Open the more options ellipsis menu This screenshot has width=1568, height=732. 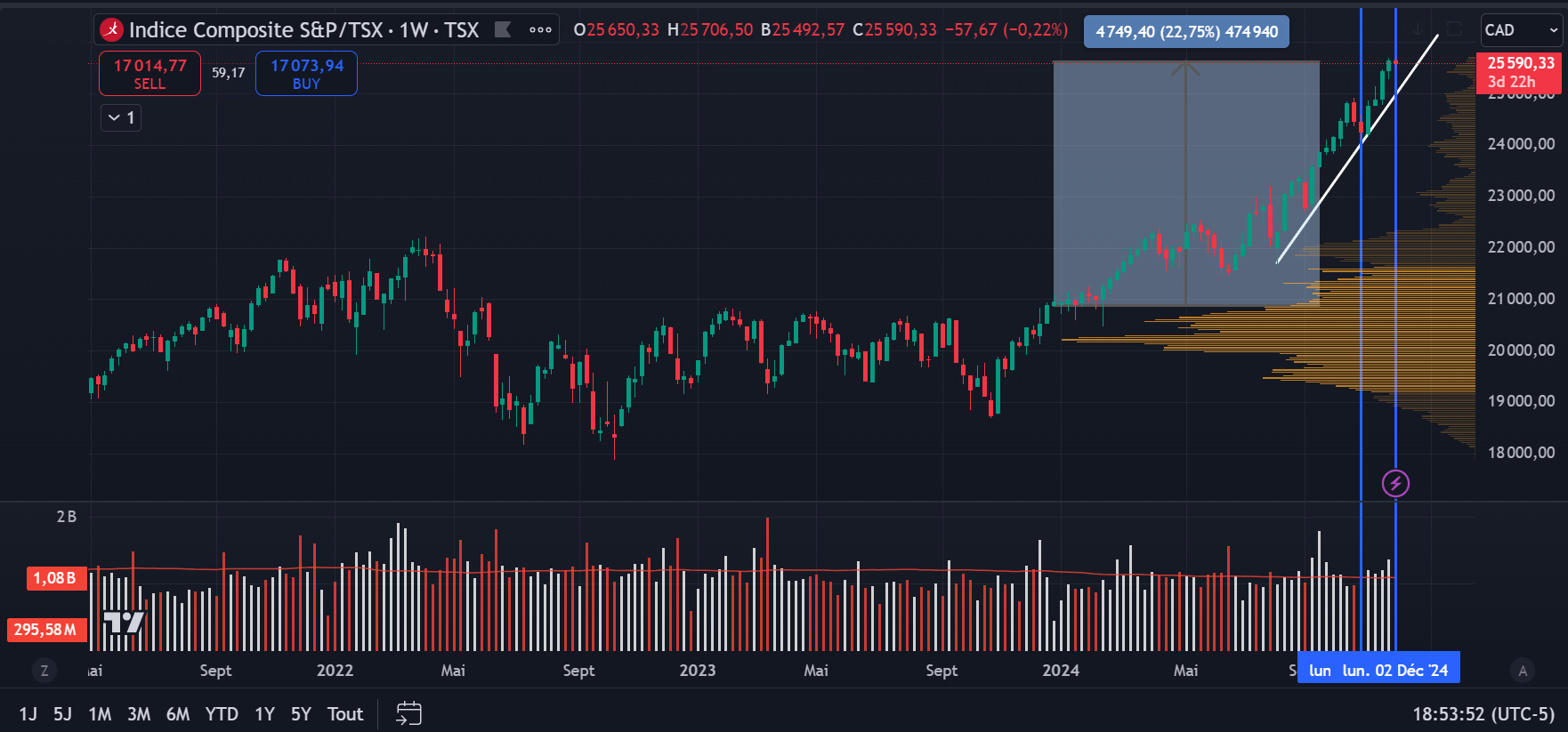pos(540,30)
